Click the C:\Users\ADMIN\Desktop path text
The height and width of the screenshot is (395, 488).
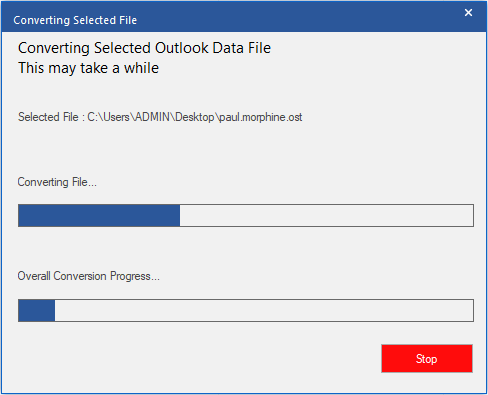(151, 117)
